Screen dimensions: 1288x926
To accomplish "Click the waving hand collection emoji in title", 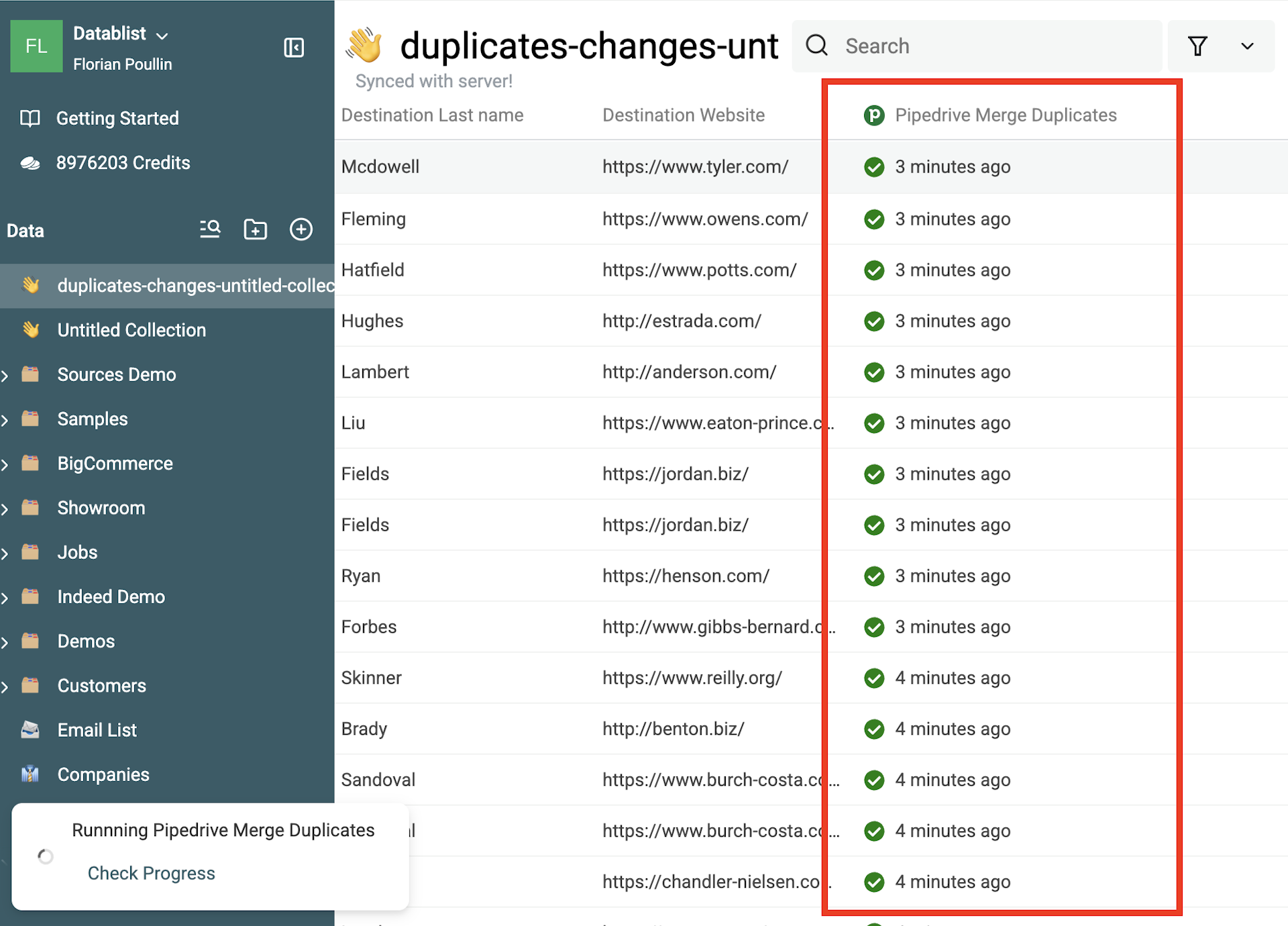I will pos(364,45).
